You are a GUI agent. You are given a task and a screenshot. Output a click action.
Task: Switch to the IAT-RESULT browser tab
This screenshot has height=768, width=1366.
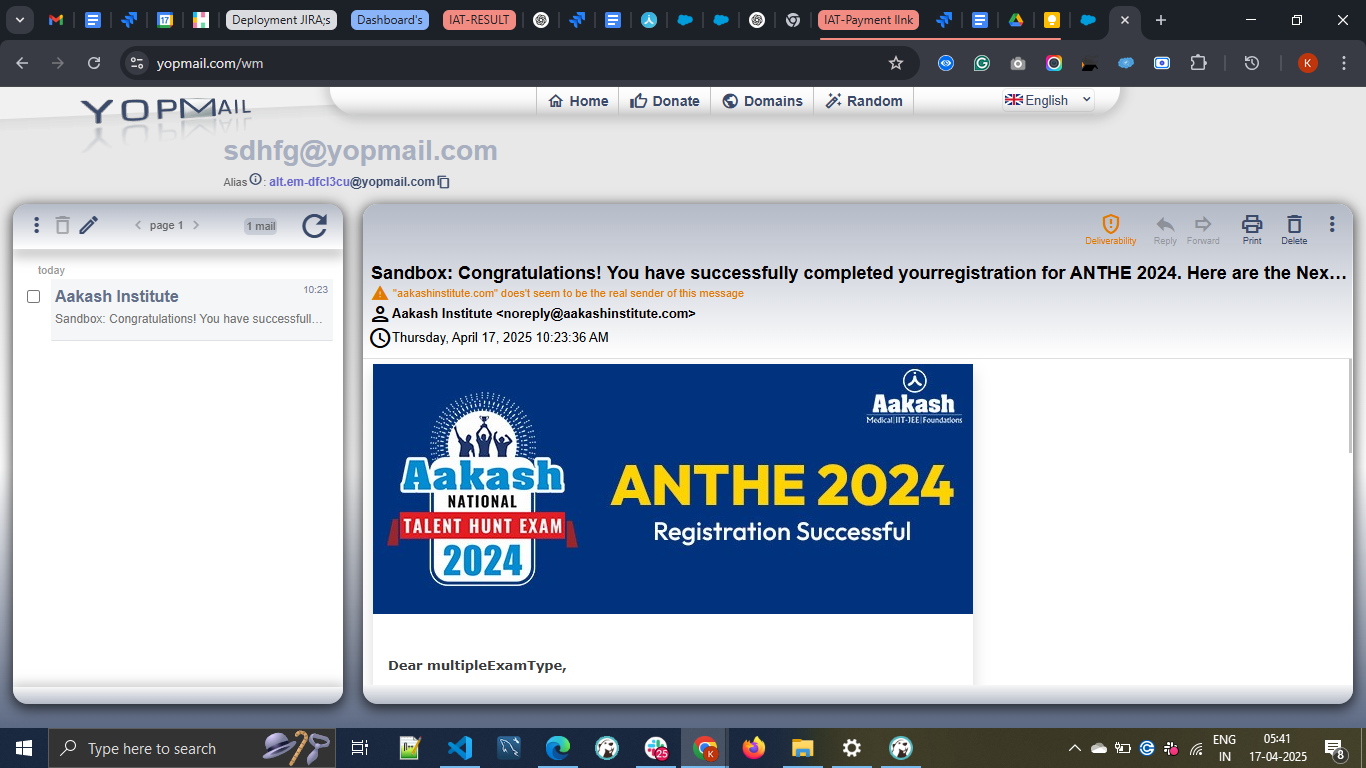point(479,20)
